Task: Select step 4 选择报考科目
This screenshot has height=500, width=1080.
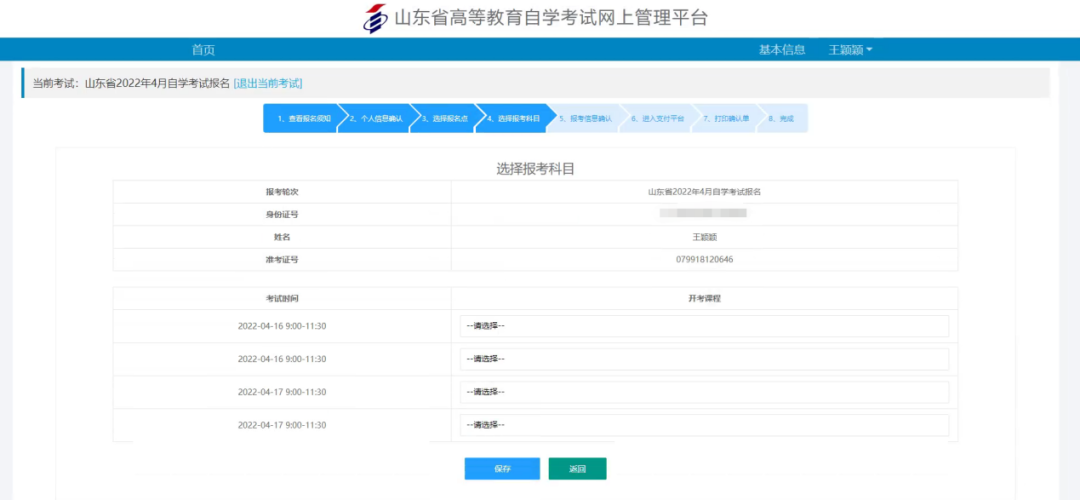Action: 513,118
